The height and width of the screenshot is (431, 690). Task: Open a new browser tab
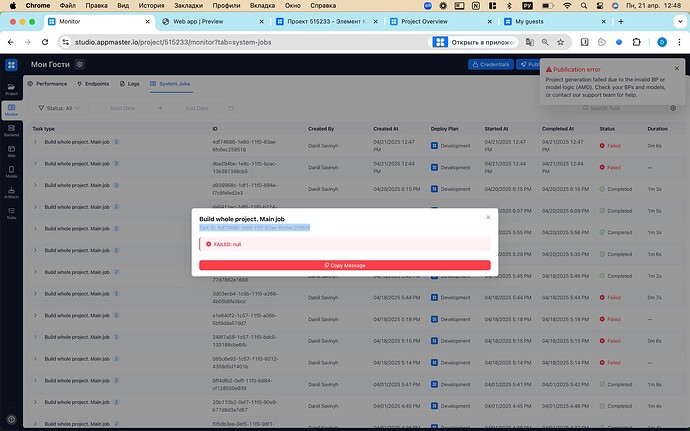[x=621, y=21]
